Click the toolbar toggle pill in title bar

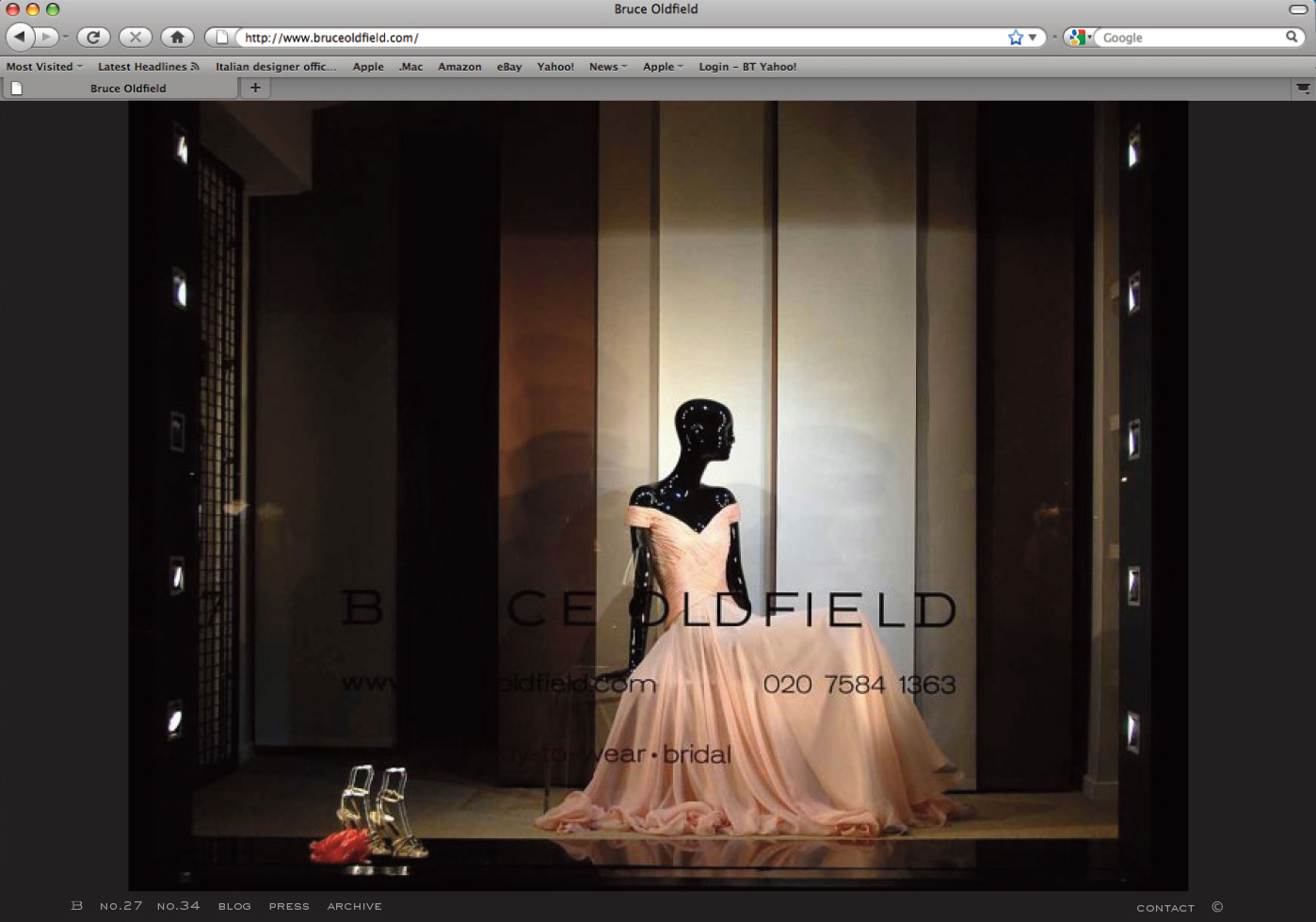1298,9
